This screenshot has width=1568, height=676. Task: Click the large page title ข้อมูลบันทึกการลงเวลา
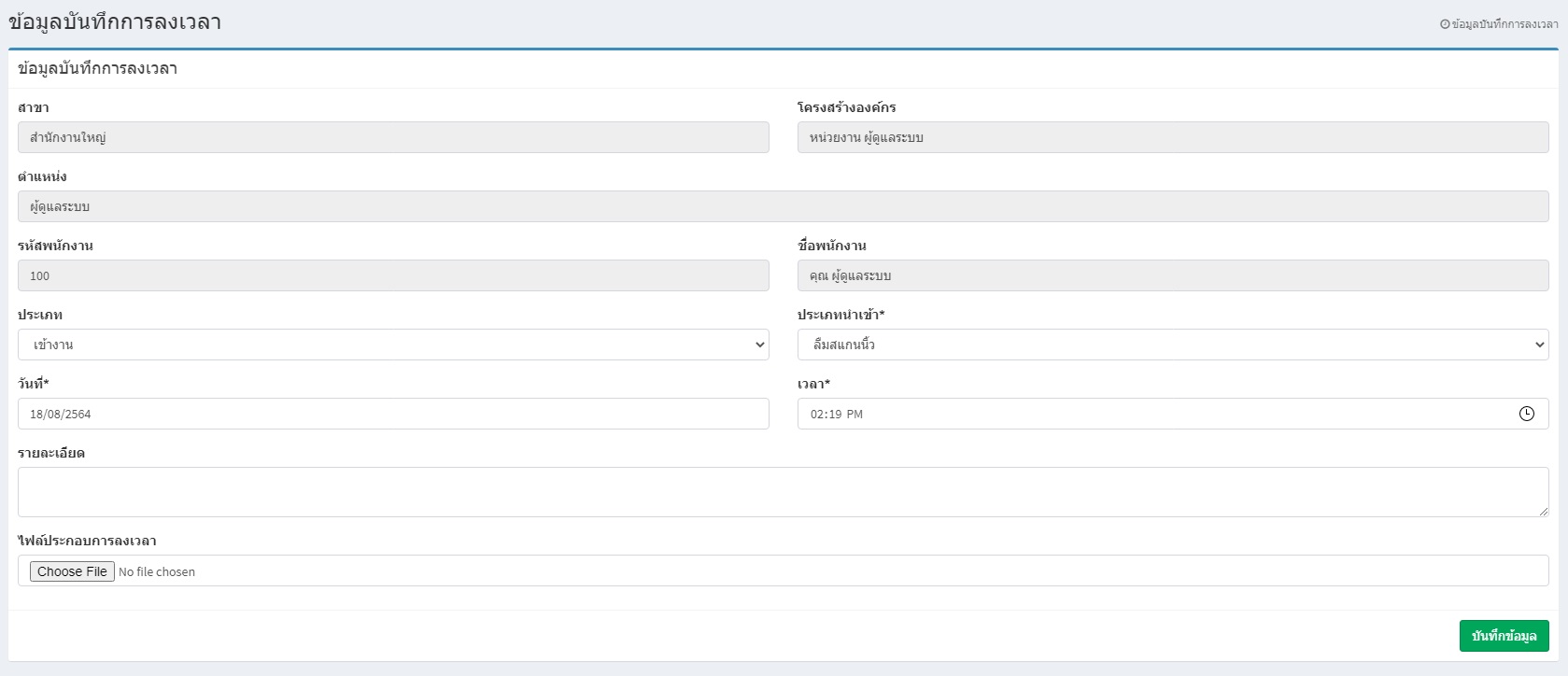point(115,22)
